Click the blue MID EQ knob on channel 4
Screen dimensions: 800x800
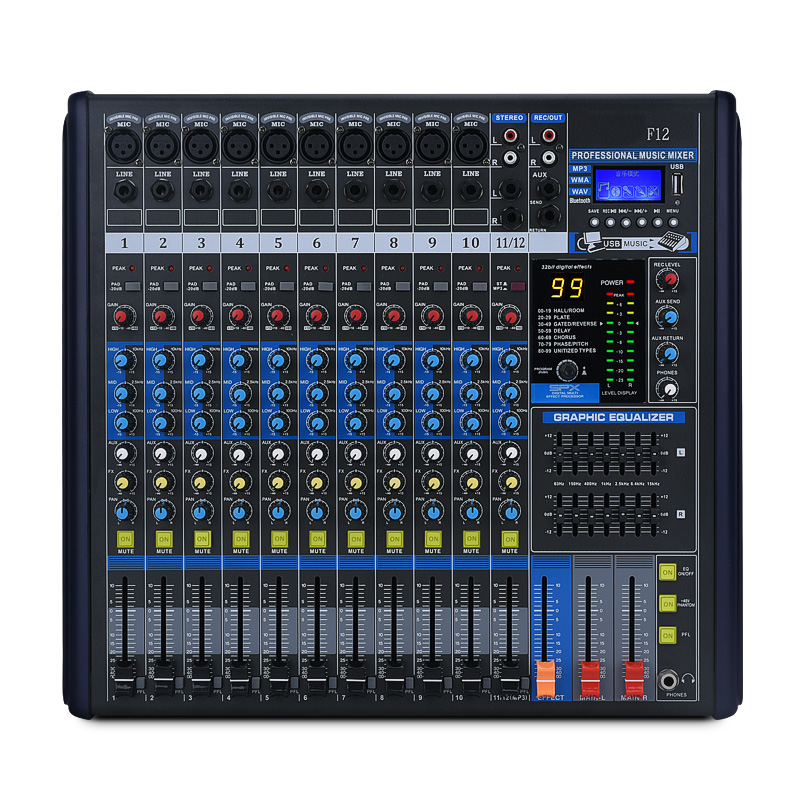(239, 394)
